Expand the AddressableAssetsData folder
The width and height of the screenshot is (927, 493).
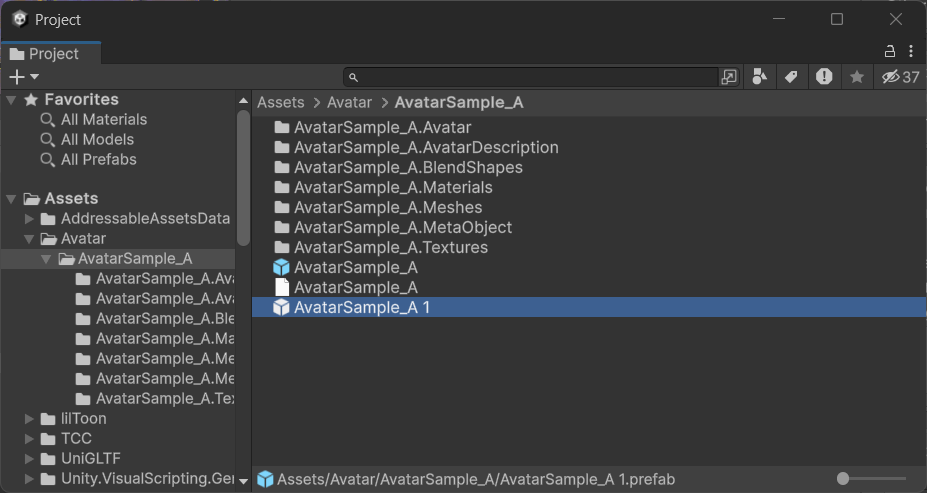[29, 219]
